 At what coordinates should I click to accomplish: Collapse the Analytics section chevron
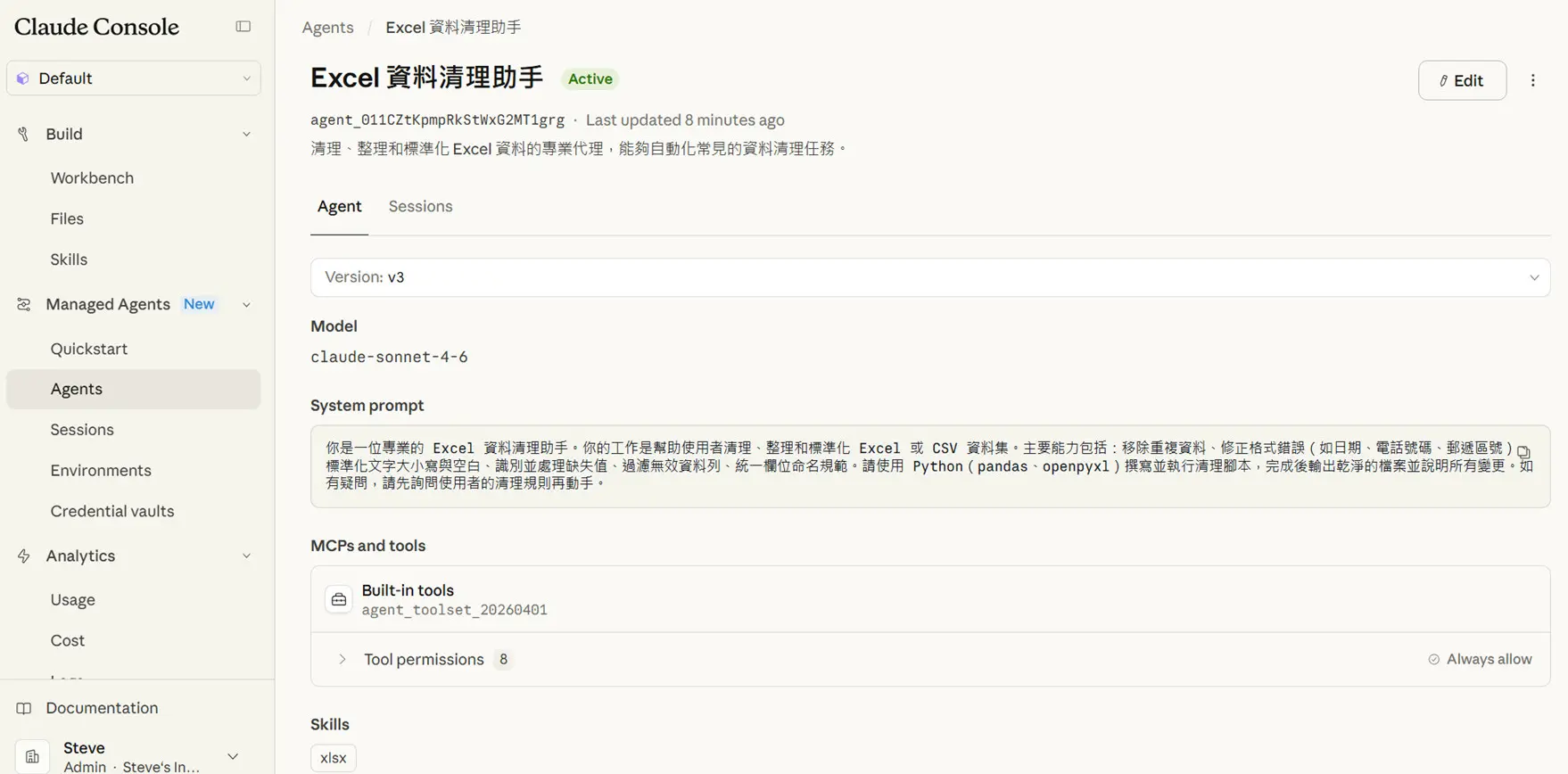246,556
